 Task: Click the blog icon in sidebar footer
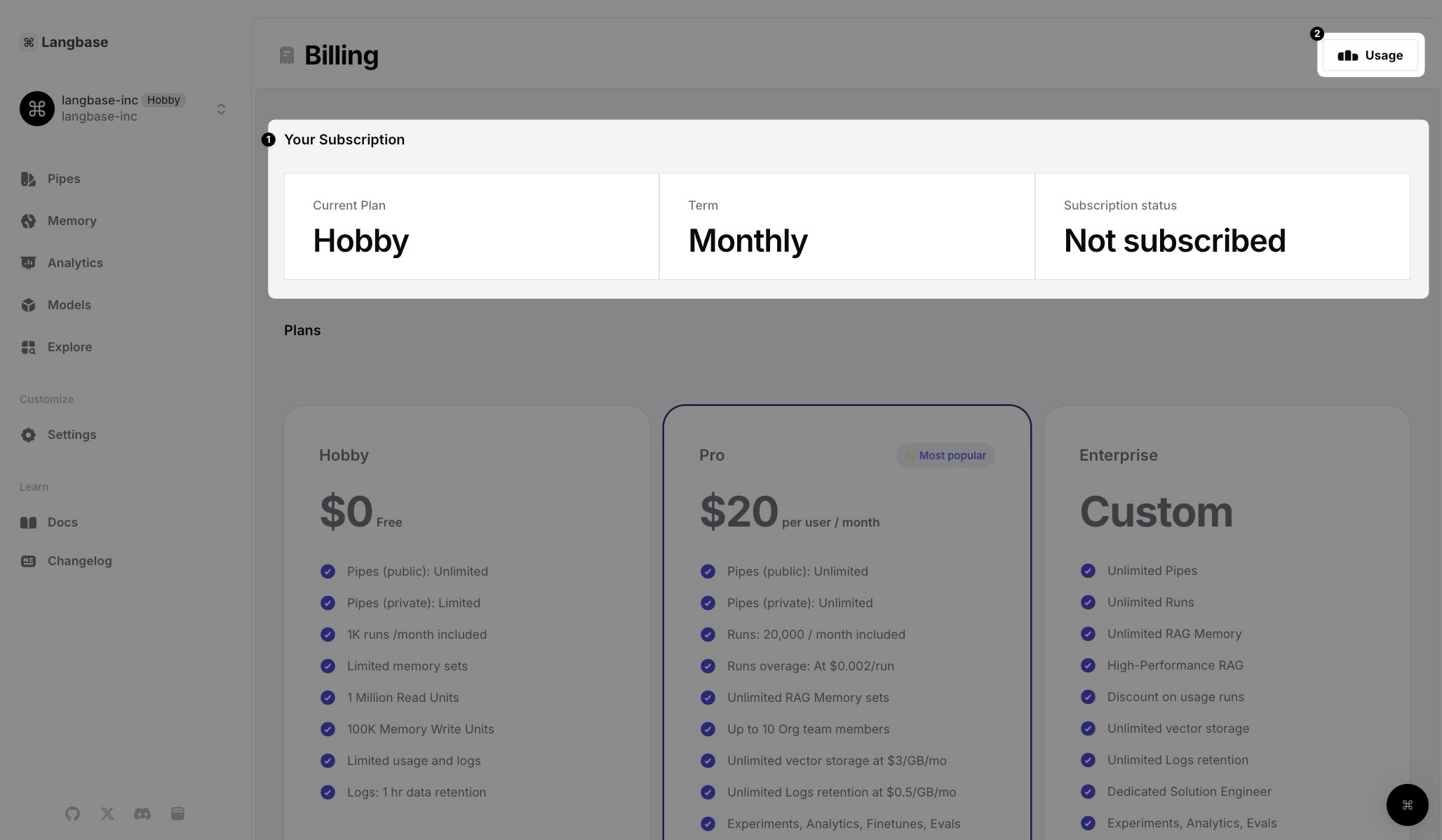point(177,813)
